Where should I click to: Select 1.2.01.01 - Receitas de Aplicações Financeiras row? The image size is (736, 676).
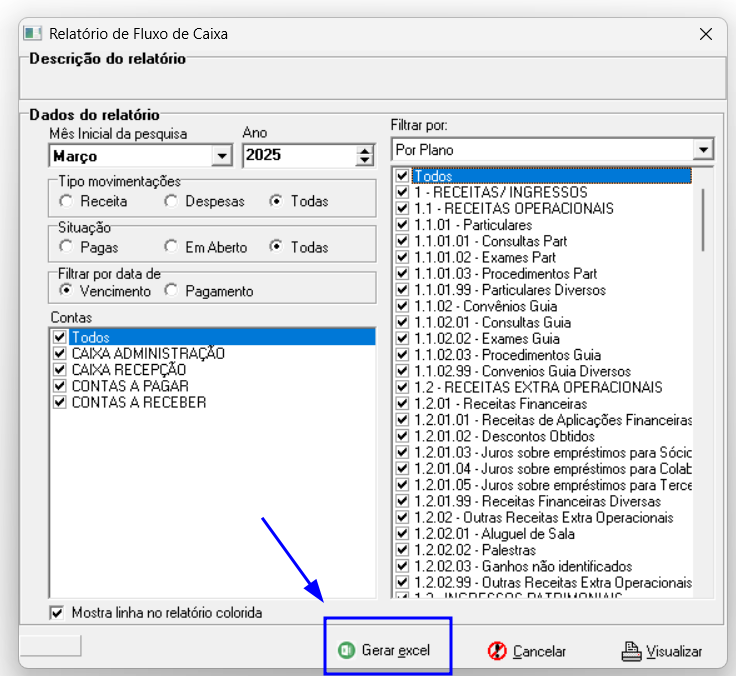pyautogui.click(x=544, y=420)
